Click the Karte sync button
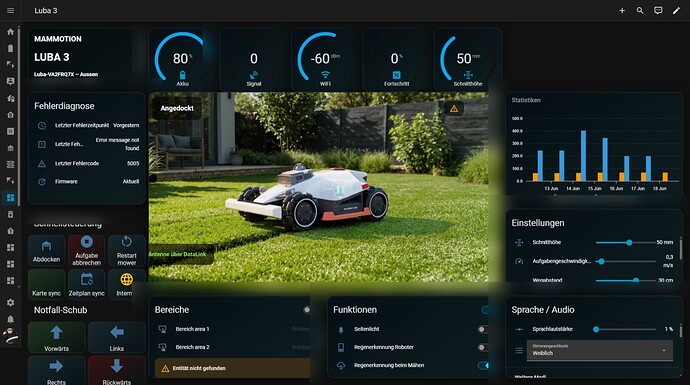 [46, 284]
